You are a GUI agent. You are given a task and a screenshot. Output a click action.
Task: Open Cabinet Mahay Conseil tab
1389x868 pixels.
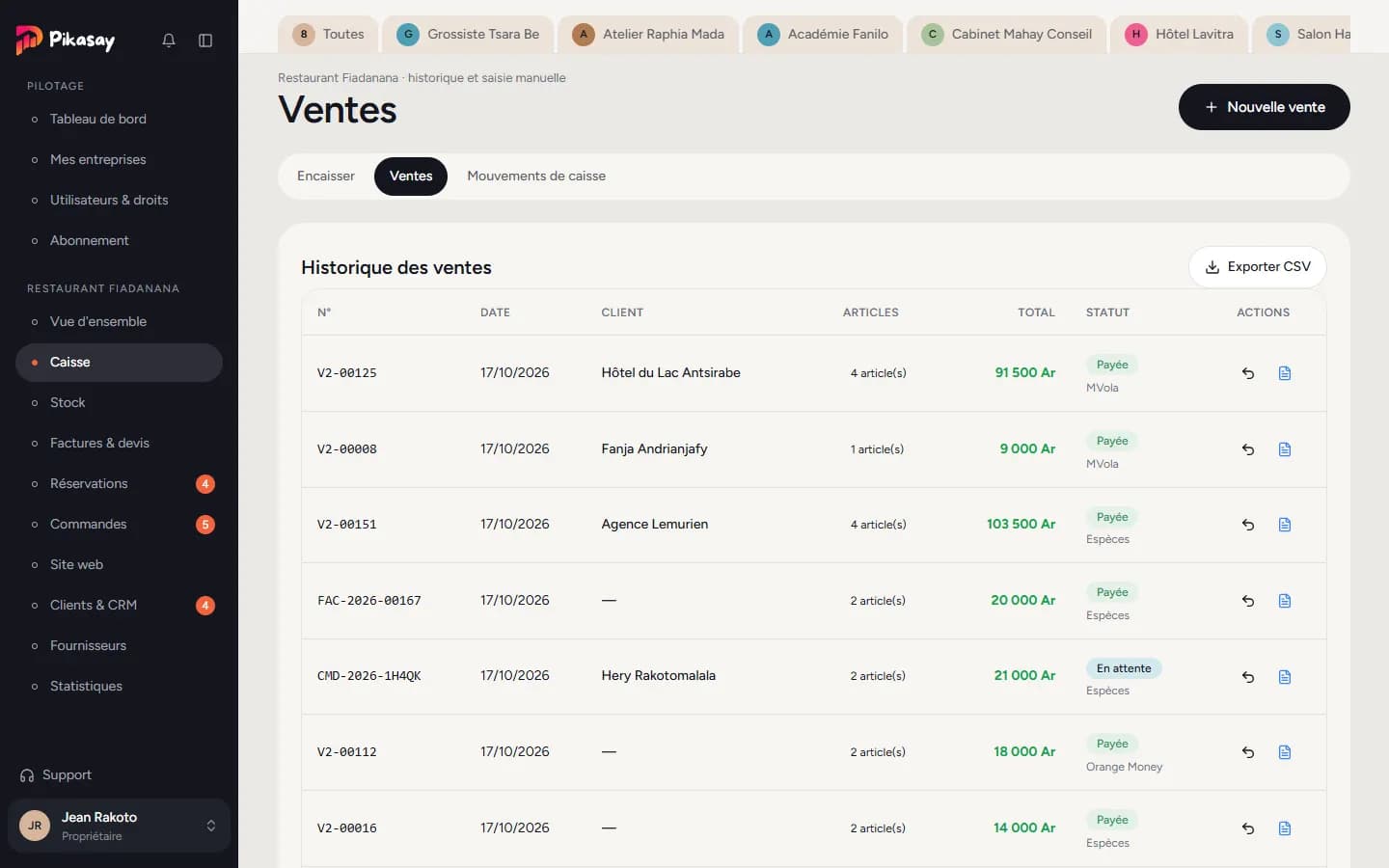(x=1007, y=35)
